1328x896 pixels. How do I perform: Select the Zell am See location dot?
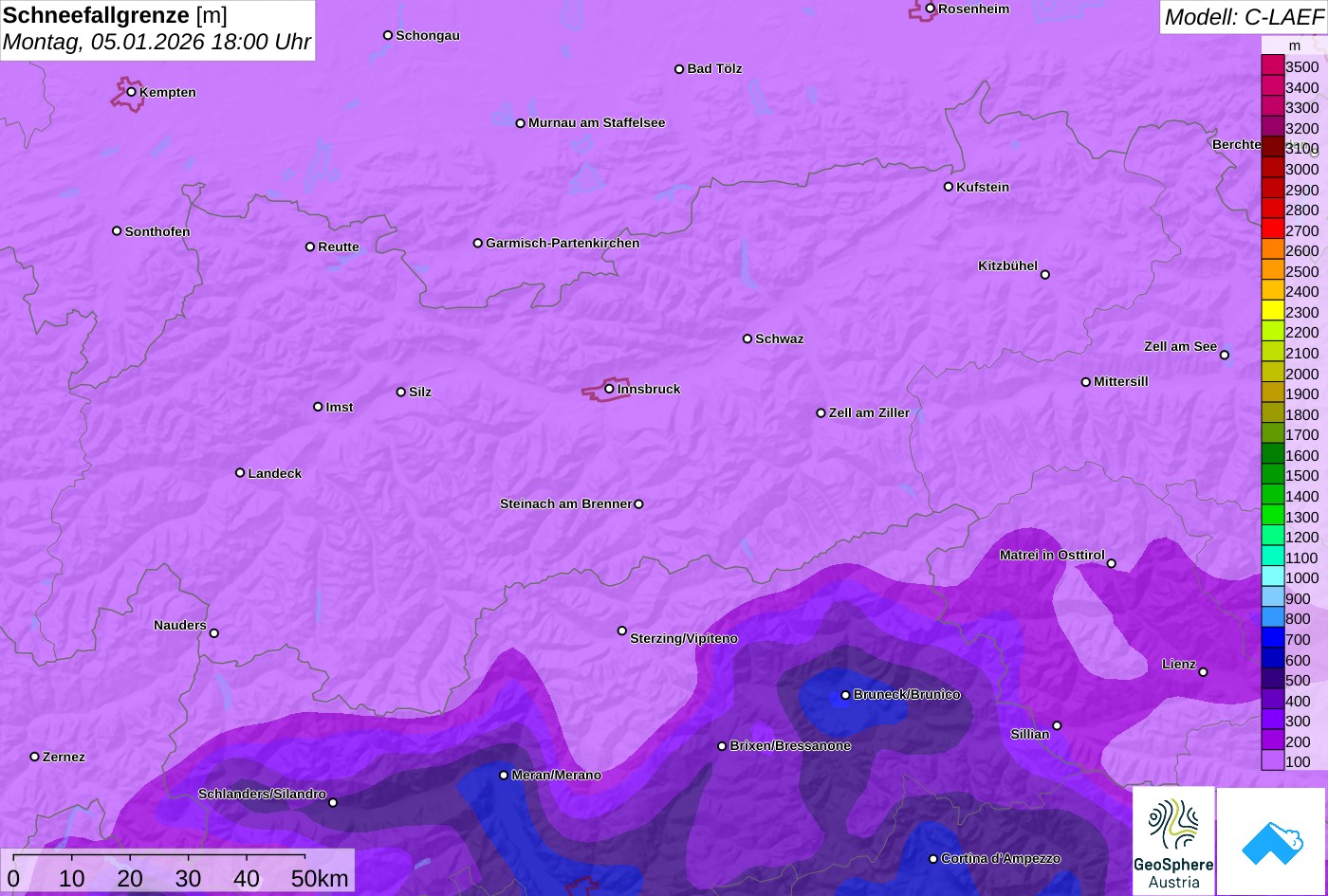[1225, 356]
